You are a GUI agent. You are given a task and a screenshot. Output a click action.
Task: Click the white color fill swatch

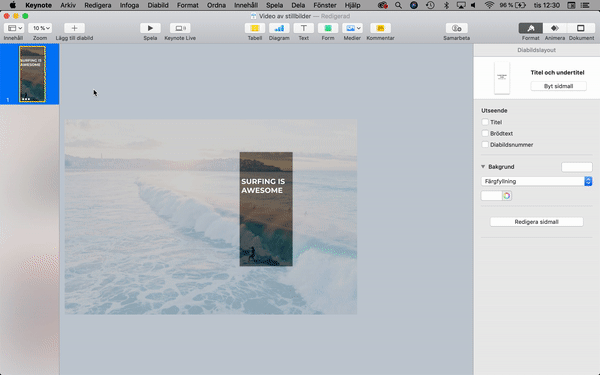491,196
